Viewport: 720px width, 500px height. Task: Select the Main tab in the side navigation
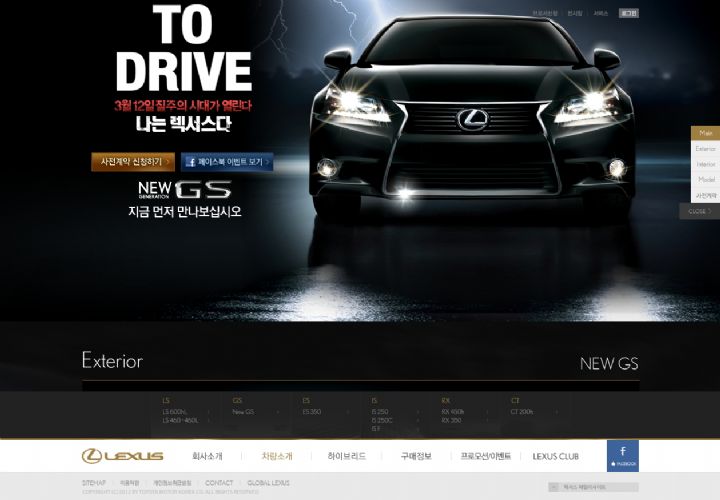(x=705, y=133)
